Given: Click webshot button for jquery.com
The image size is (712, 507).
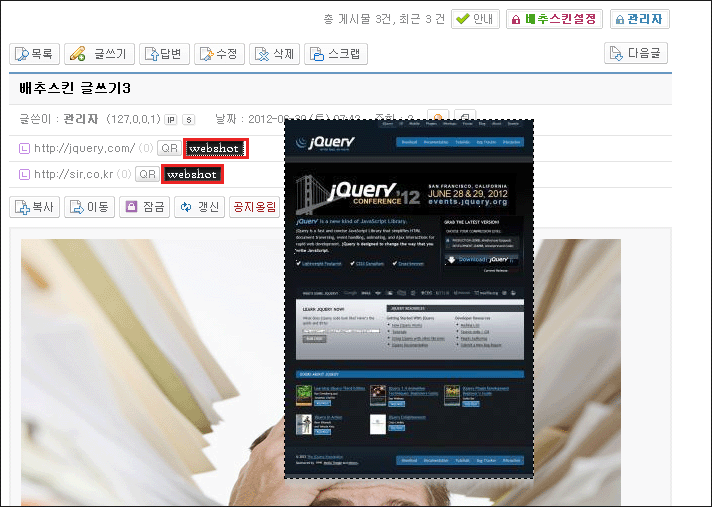Looking at the screenshot, I should pos(216,148).
